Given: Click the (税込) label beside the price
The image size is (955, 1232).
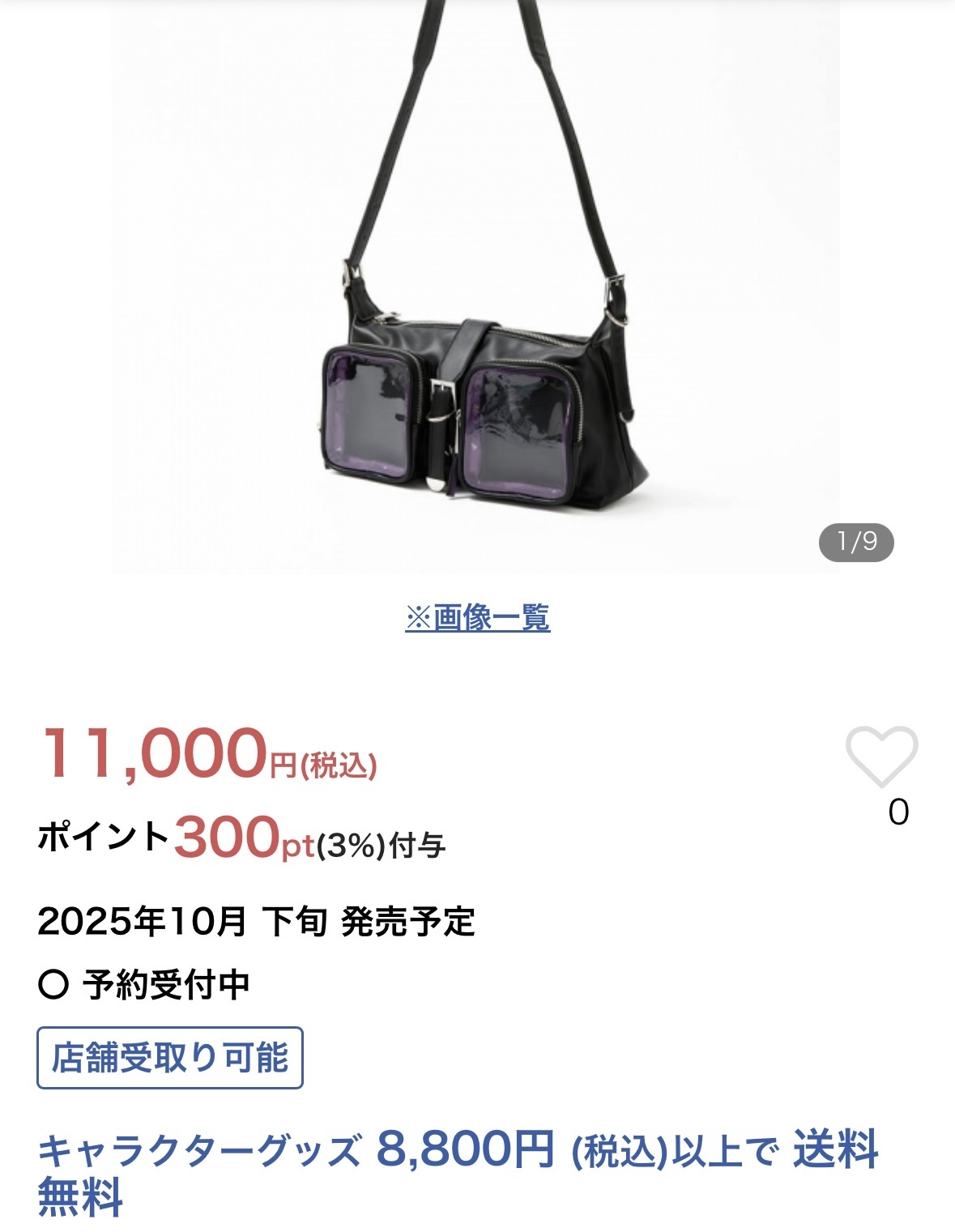Looking at the screenshot, I should pos(339,766).
